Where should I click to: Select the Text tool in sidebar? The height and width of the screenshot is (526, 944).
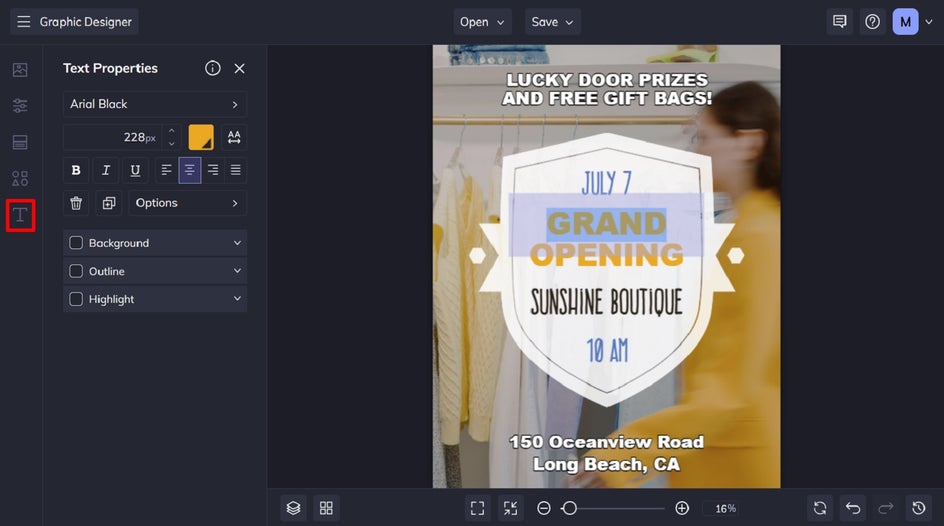tap(20, 215)
